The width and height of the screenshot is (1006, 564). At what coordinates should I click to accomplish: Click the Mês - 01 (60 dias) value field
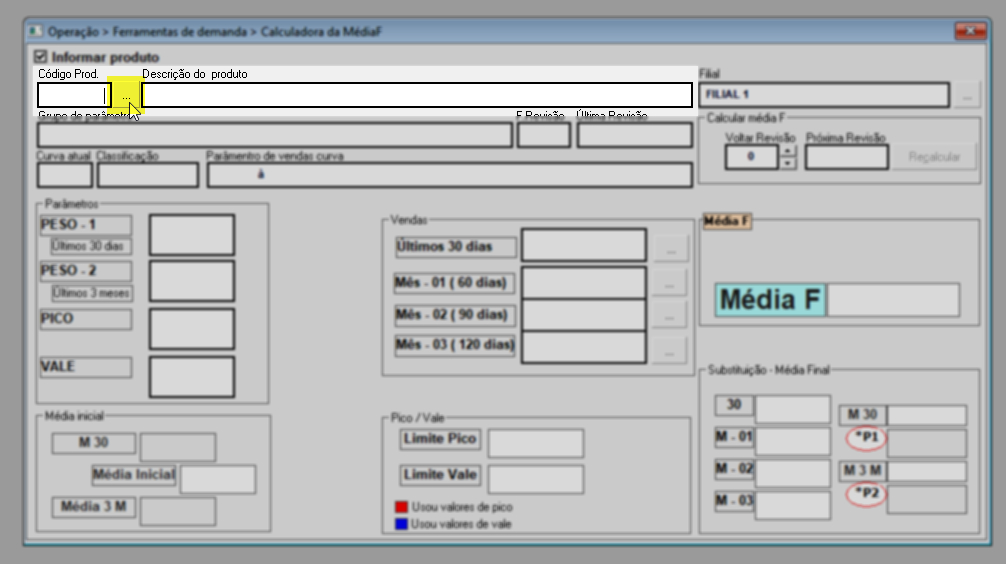584,283
